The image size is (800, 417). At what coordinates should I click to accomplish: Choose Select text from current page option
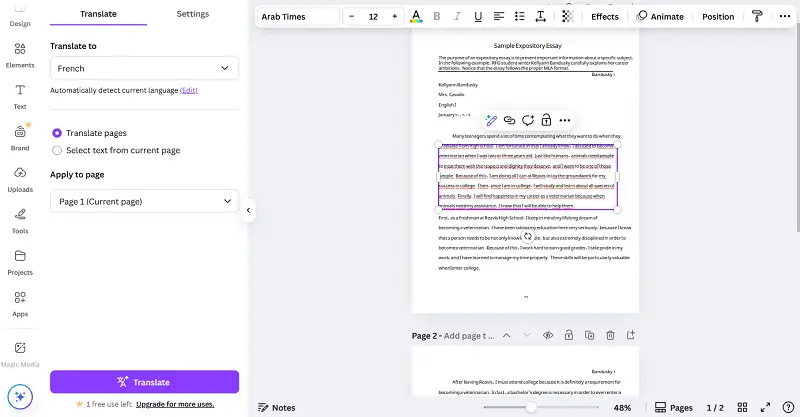[x=57, y=150]
